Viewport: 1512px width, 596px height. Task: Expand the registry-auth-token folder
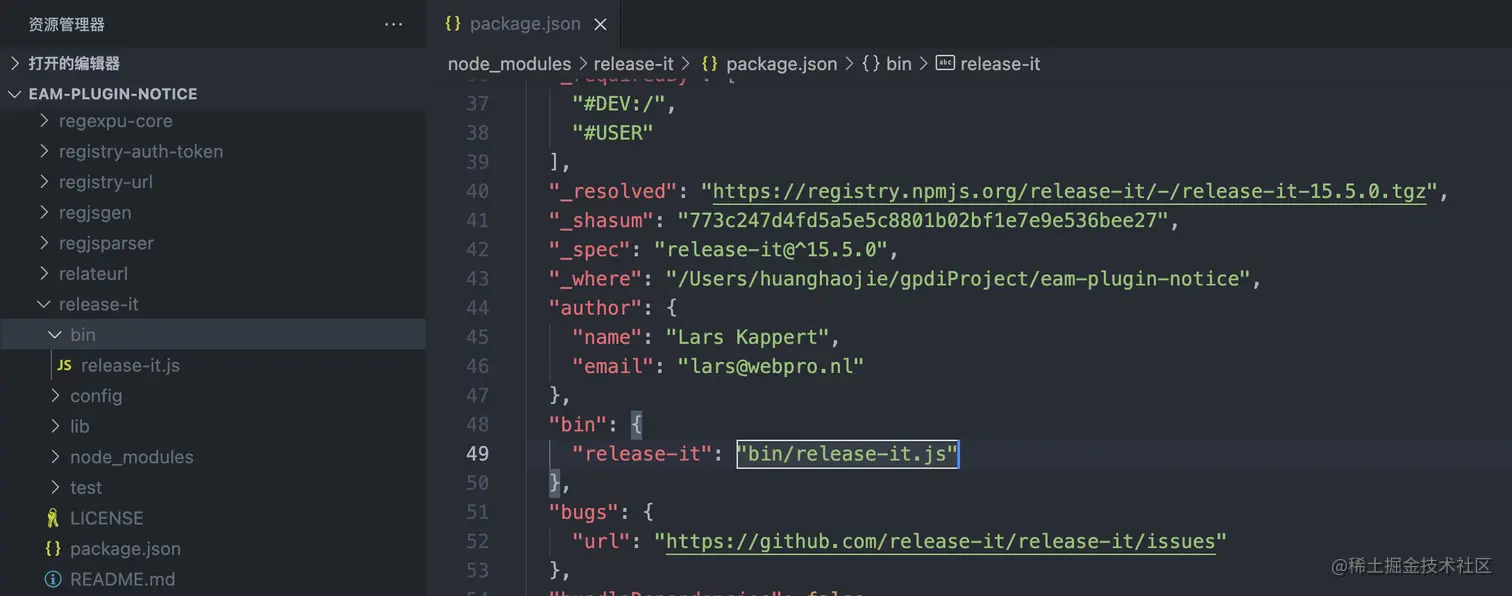coord(44,151)
